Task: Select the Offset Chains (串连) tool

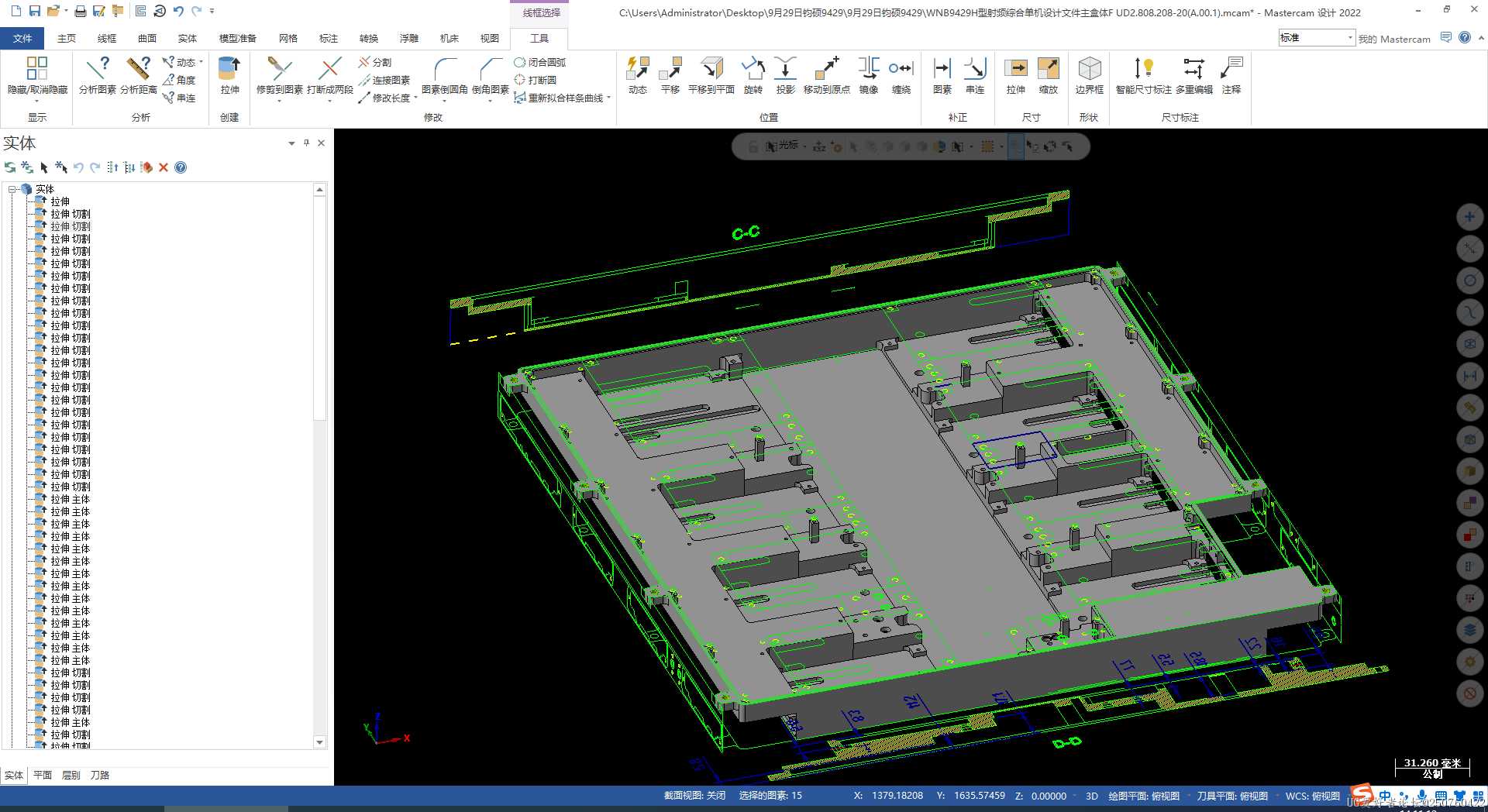Action: coord(975,75)
